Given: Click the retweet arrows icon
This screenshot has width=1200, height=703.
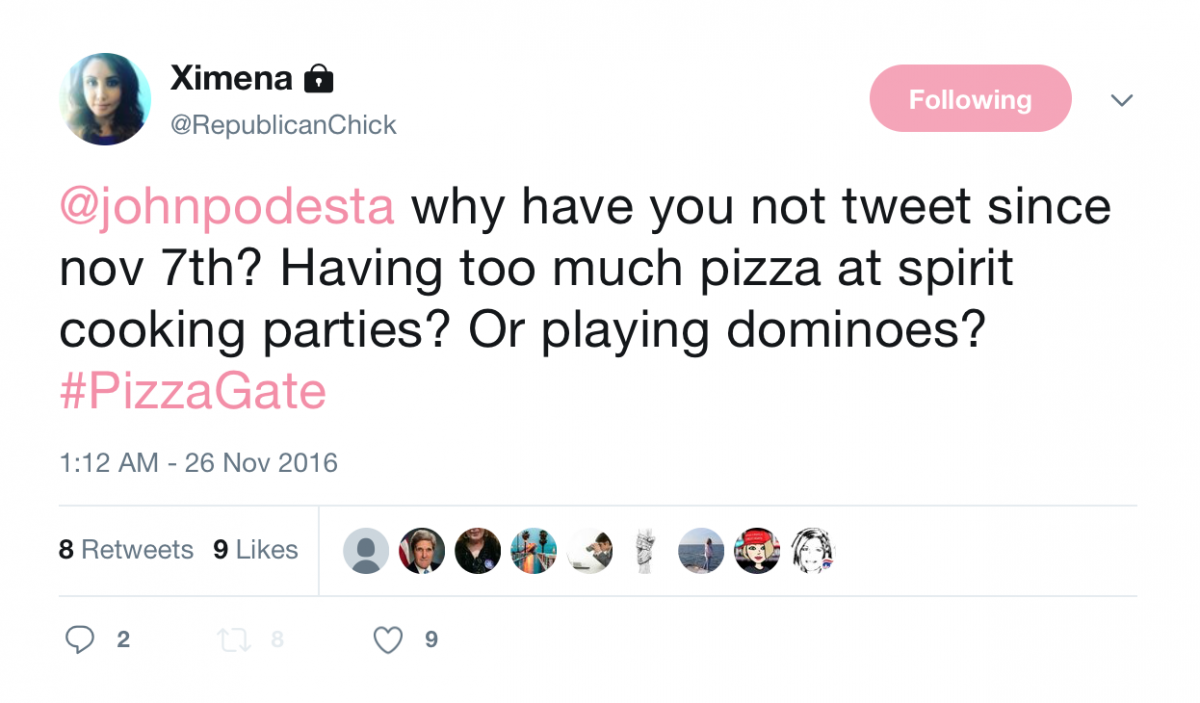Looking at the screenshot, I should point(233,639).
